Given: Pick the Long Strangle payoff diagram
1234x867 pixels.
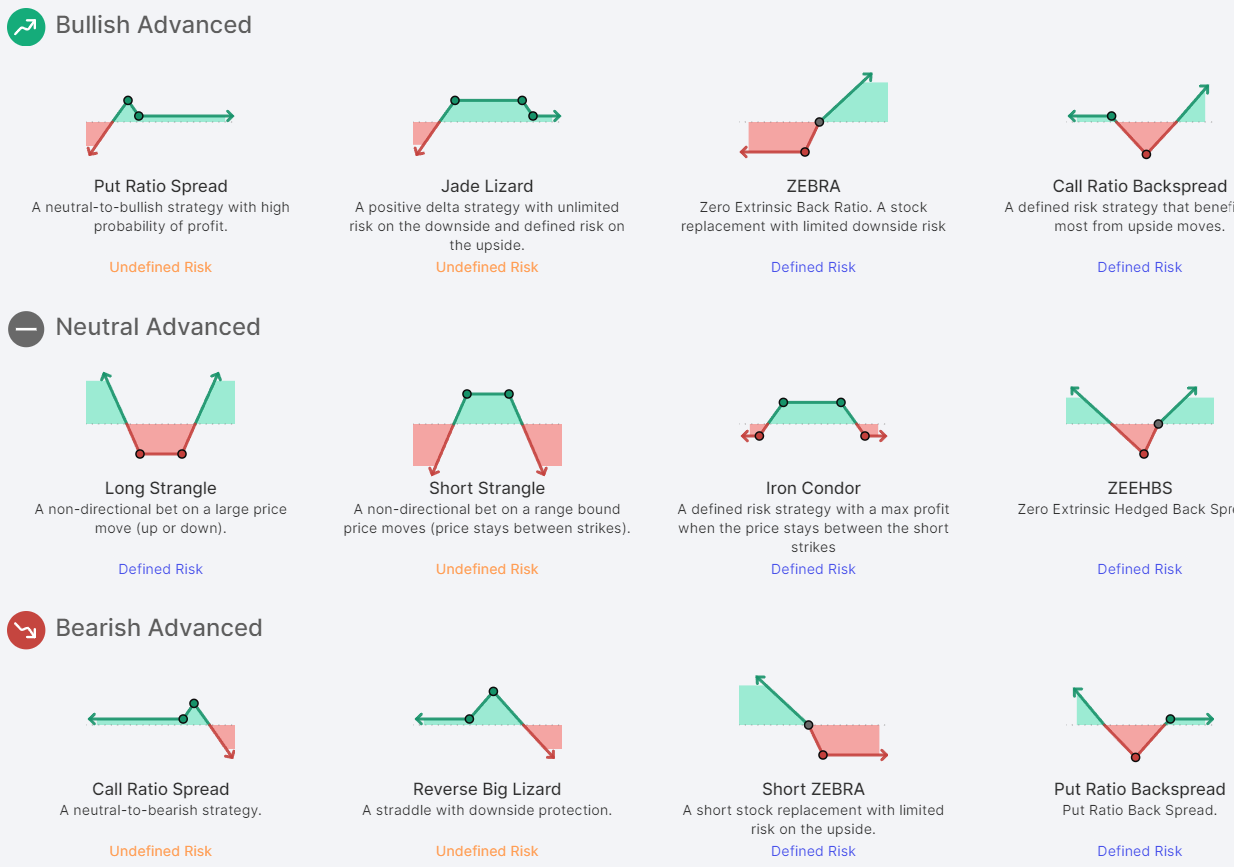Looking at the screenshot, I should [160, 418].
